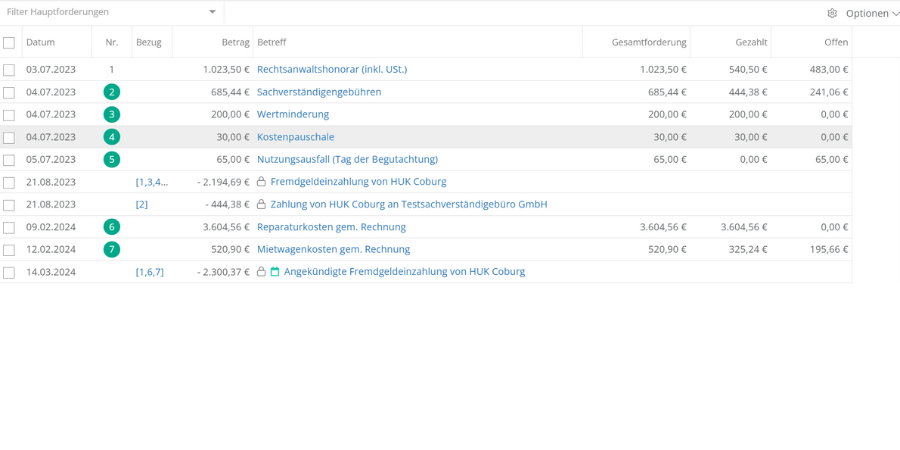The width and height of the screenshot is (900, 450).
Task: Click lock icon beside Fremdgeldeinzahlung von HUK Coburg
Action: coord(262,182)
